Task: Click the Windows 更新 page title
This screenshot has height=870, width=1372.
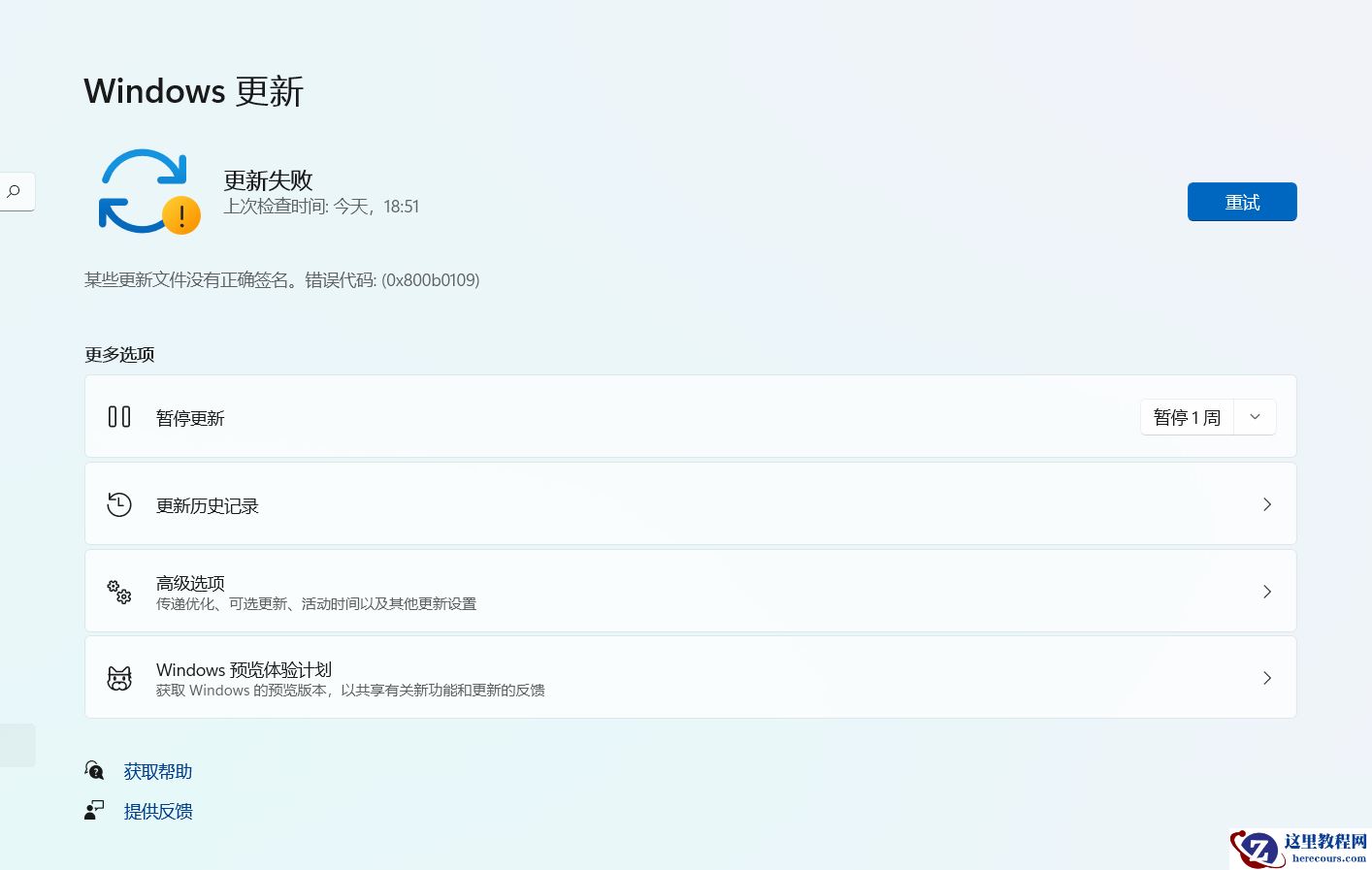Action: click(193, 90)
